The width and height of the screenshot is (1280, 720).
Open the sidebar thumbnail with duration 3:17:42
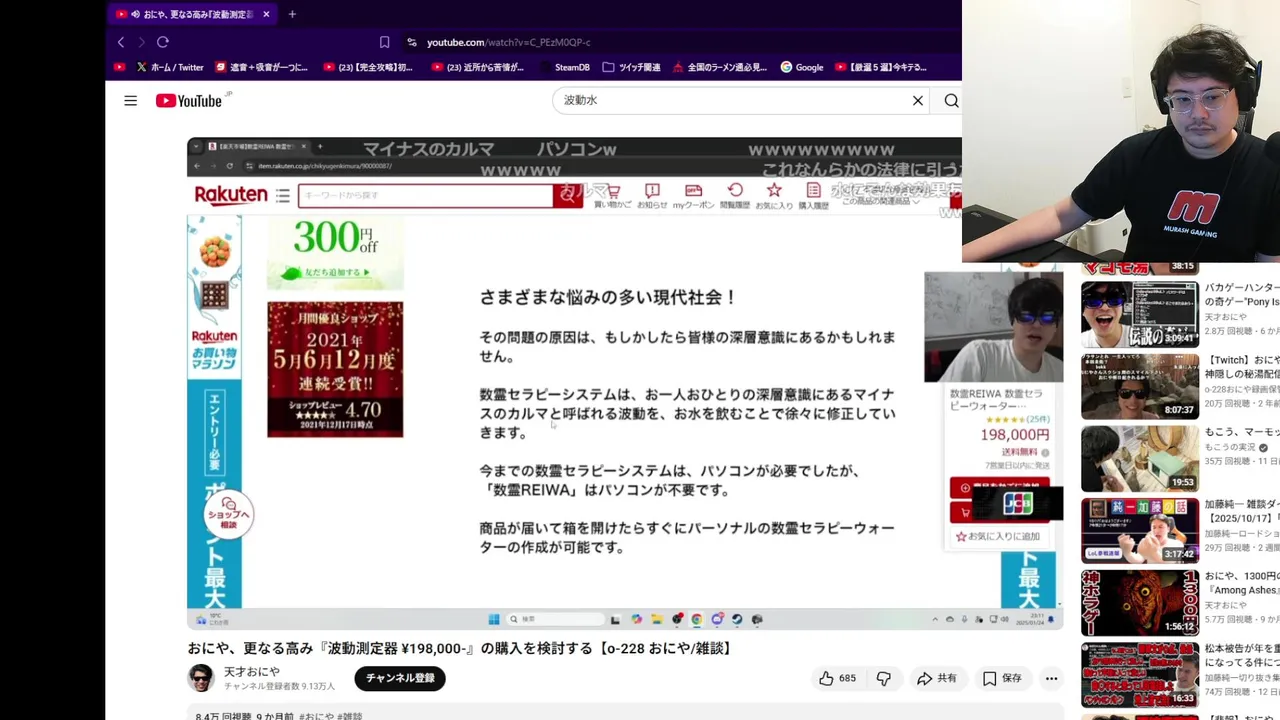(x=1139, y=530)
